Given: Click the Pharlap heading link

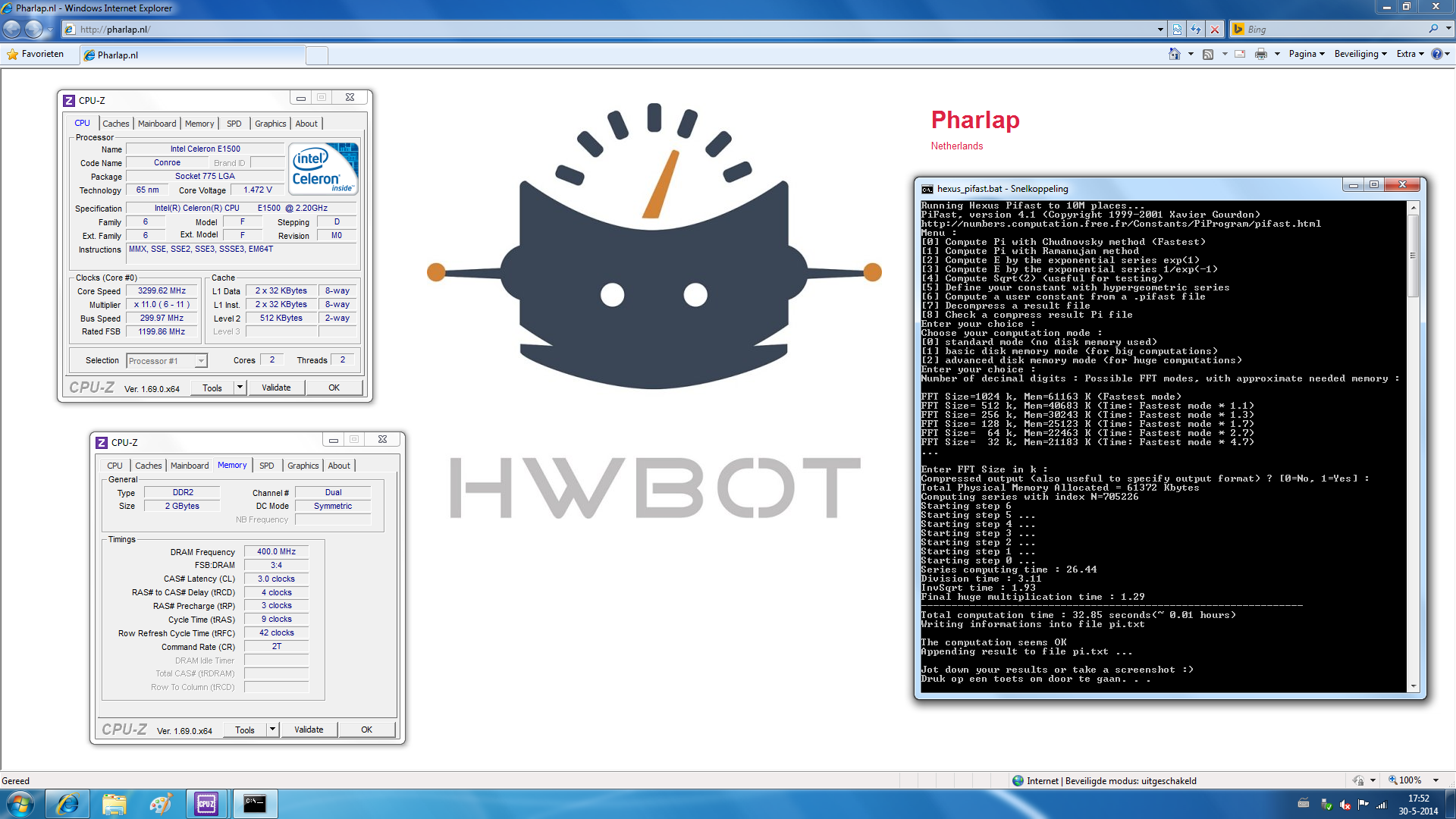Looking at the screenshot, I should [975, 120].
